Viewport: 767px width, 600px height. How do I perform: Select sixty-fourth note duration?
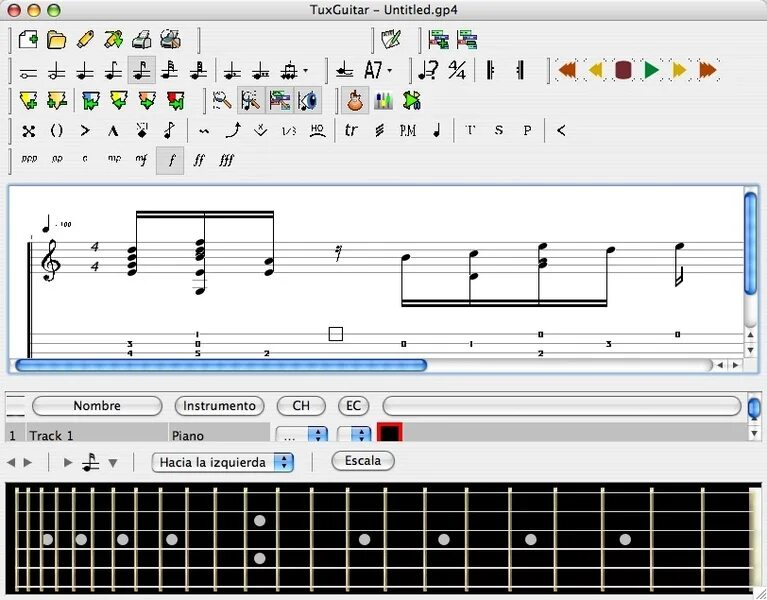198,71
